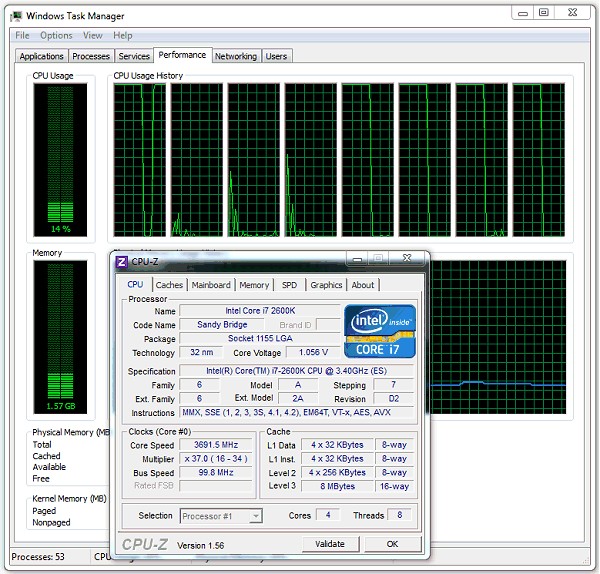Switch to the Applications tab

41,56
